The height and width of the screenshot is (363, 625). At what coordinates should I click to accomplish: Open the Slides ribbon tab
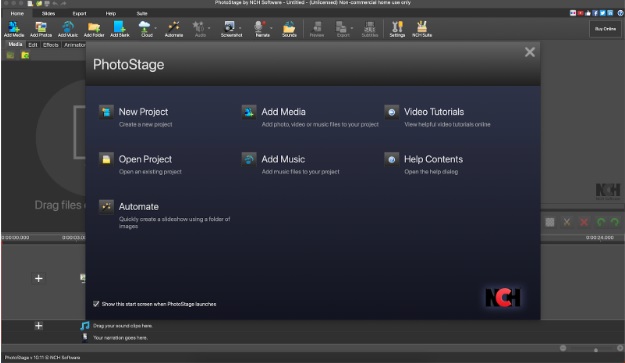(48, 13)
